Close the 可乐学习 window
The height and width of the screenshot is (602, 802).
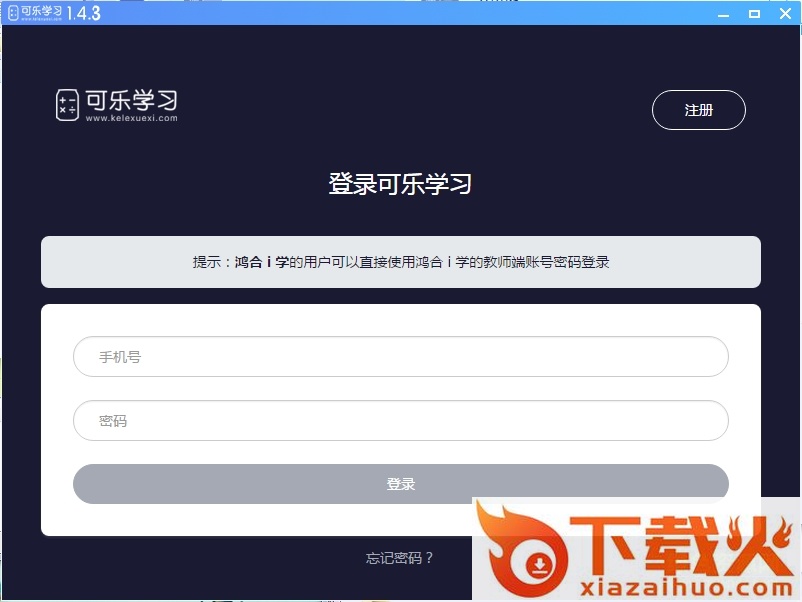click(786, 13)
